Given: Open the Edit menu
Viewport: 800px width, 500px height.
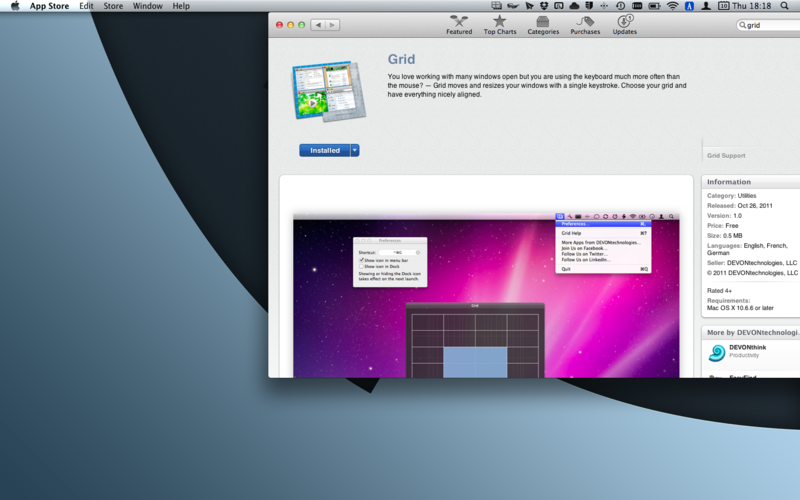Looking at the screenshot, I should (x=86, y=6).
